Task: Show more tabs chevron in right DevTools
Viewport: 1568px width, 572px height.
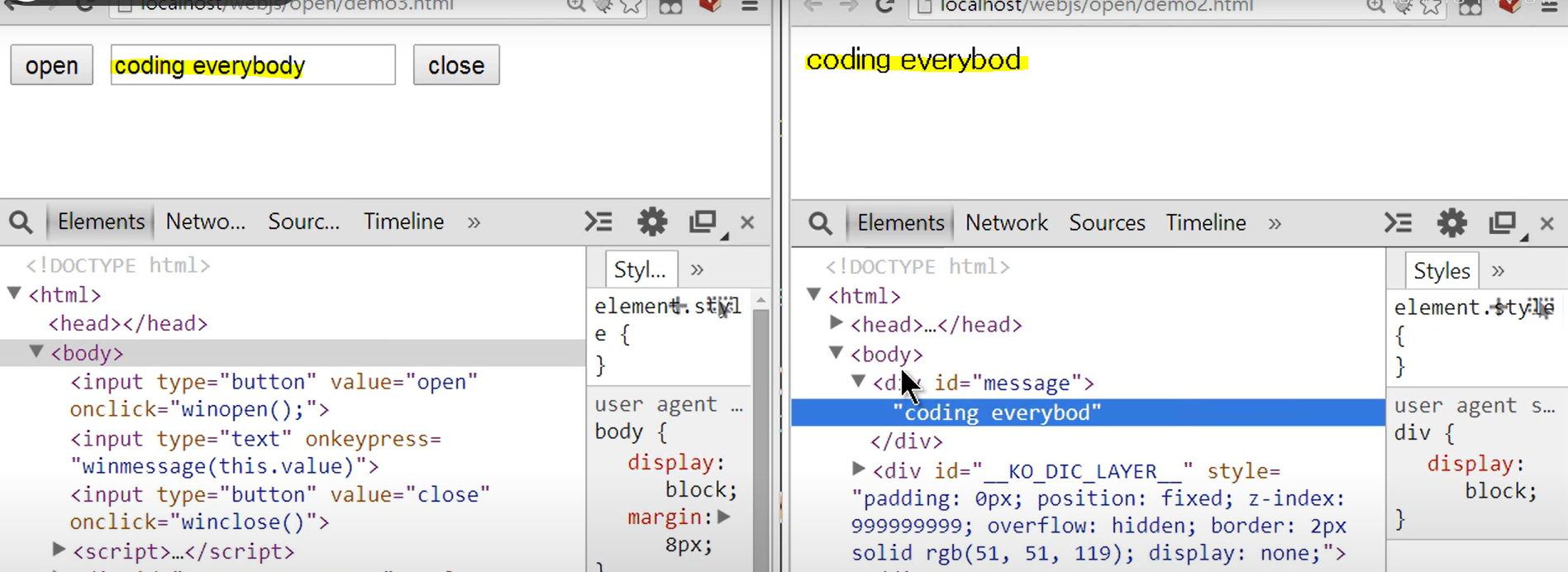Action: pos(1275,224)
